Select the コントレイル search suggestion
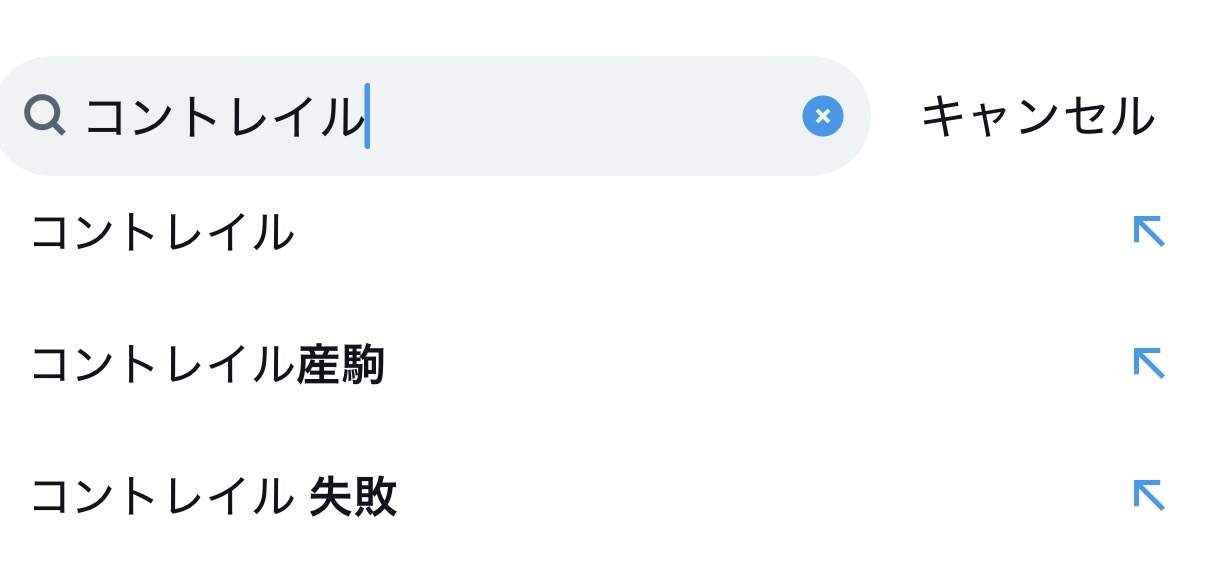1206x567 pixels. (163, 234)
